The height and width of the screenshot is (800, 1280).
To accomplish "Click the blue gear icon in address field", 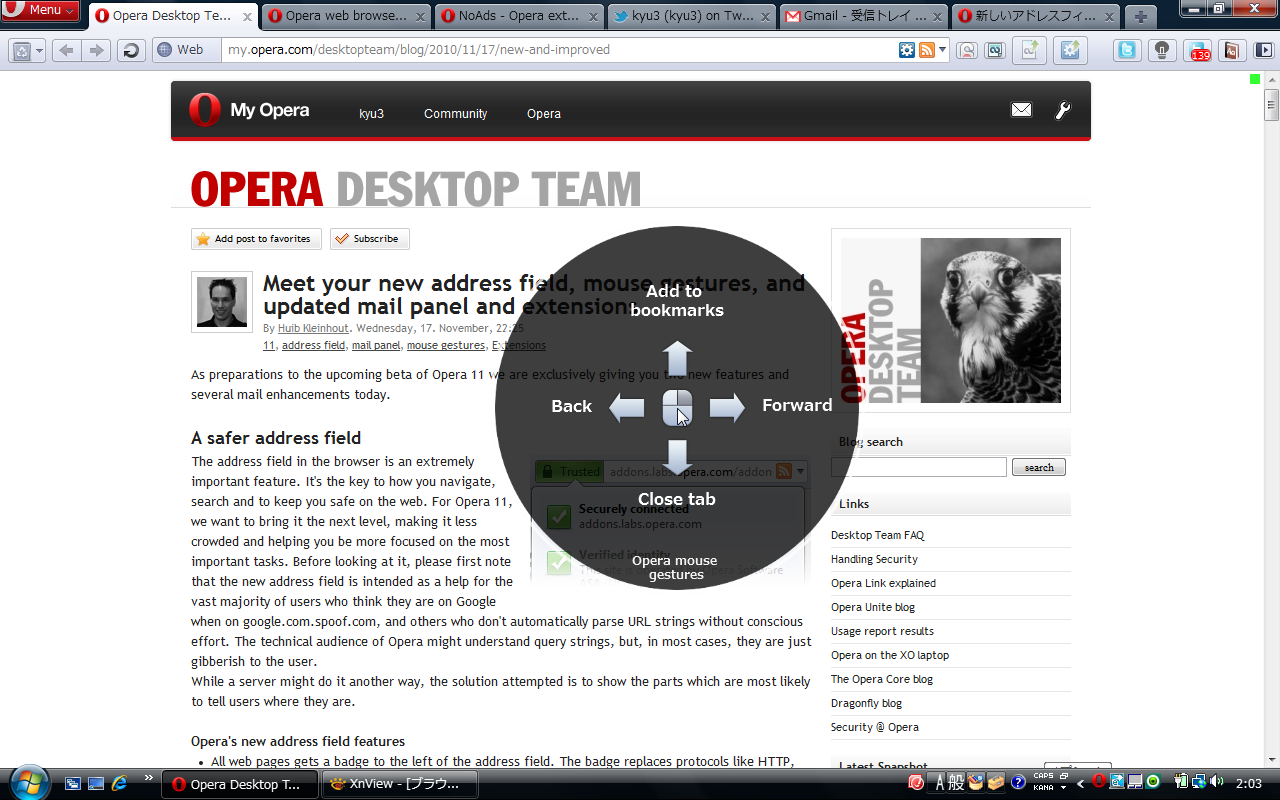I will 907,50.
